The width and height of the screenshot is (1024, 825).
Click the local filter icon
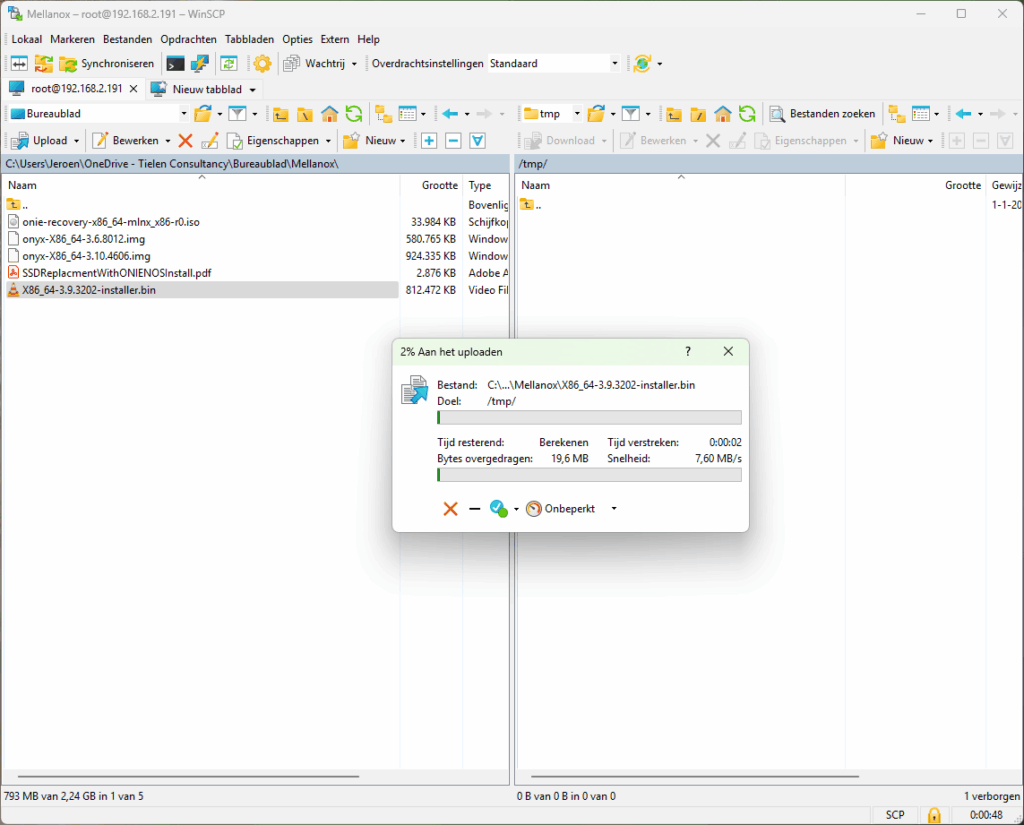click(237, 114)
